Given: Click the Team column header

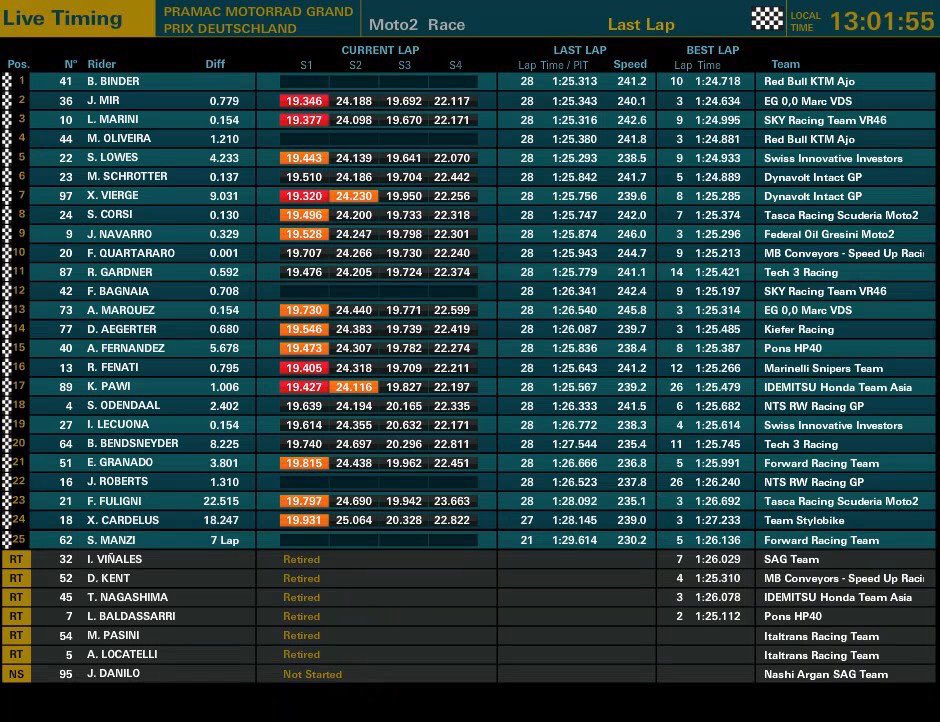Looking at the screenshot, I should [785, 64].
